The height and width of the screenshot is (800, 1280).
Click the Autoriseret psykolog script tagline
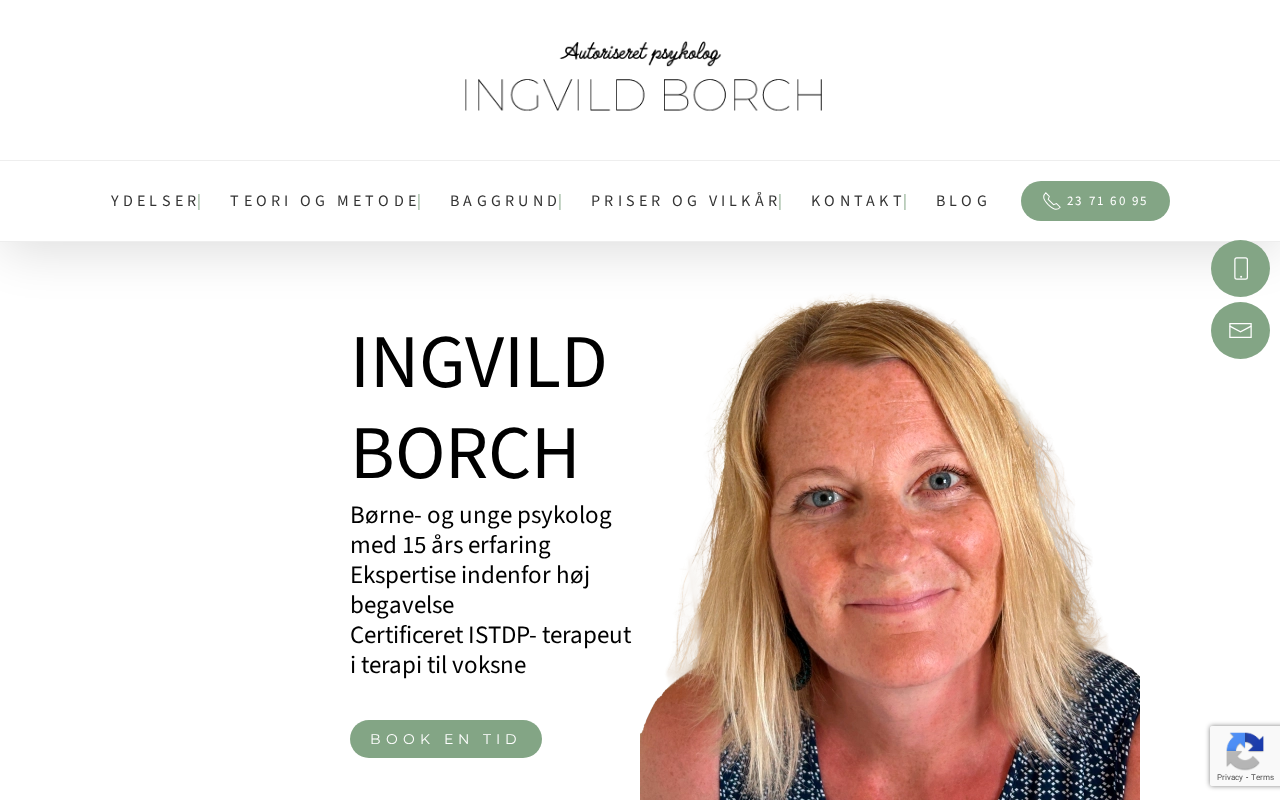pyautogui.click(x=641, y=53)
